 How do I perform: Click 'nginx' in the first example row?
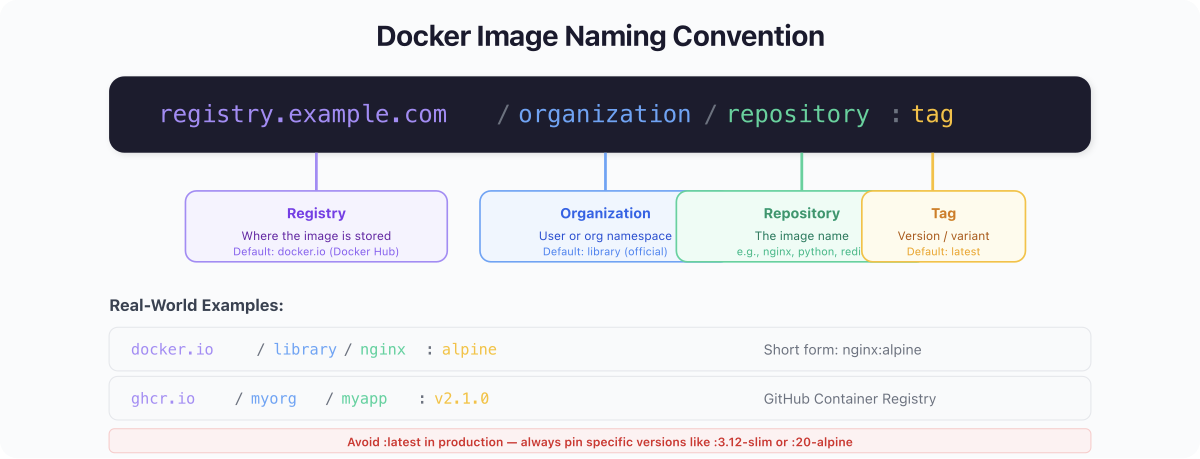pos(383,349)
